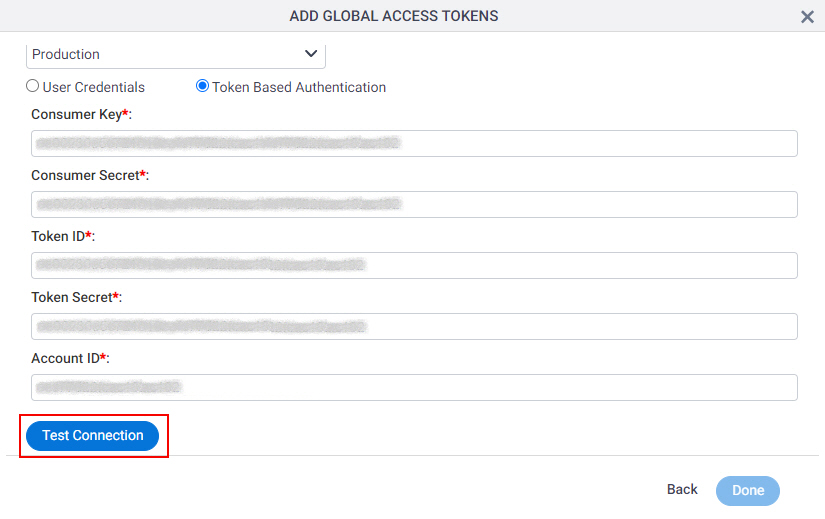Focus the Consumer Secret input field

coord(414,204)
